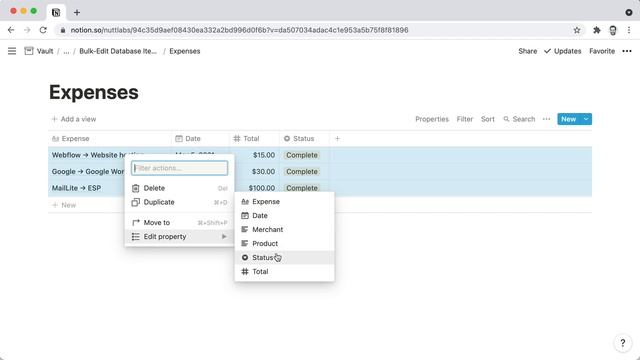Select the Notion browser tab

[x=56, y=12]
